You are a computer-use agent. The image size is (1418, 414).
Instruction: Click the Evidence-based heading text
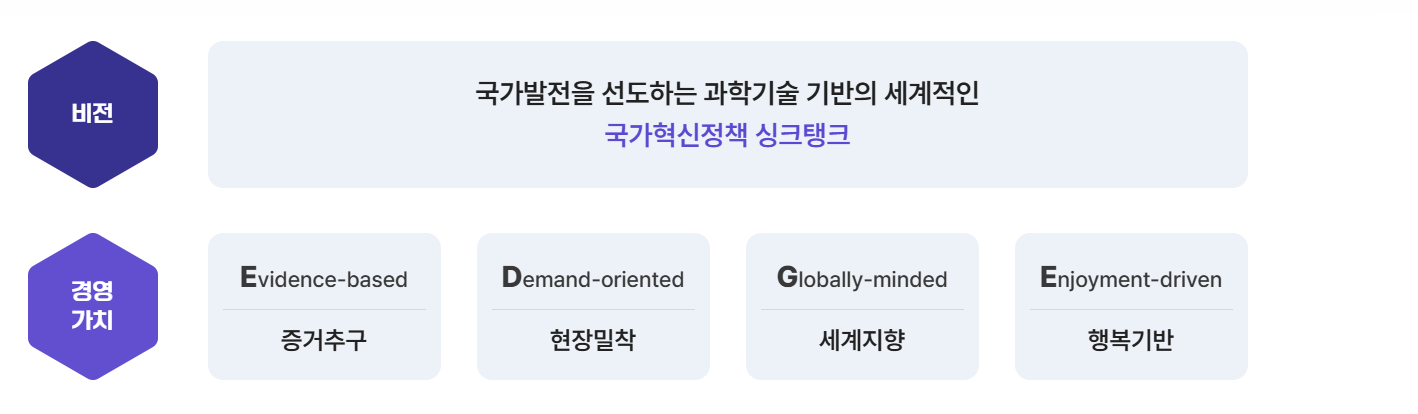pyautogui.click(x=324, y=278)
